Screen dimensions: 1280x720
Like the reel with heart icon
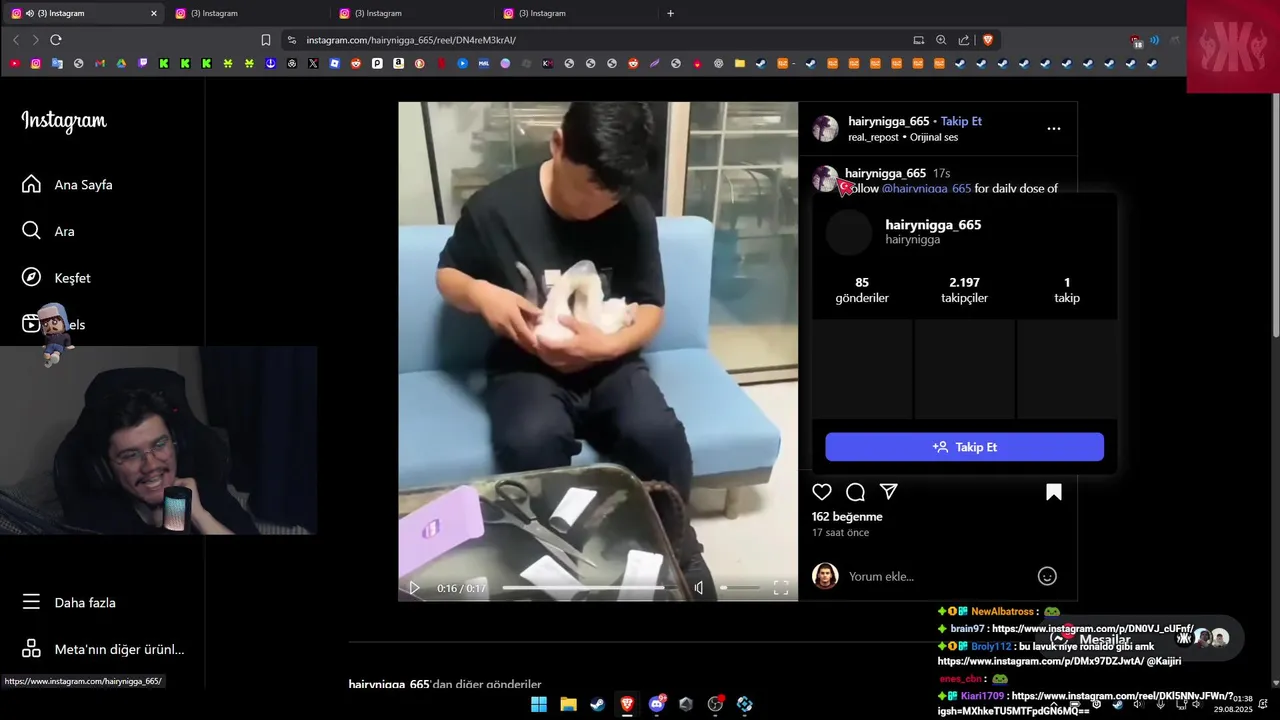click(x=822, y=492)
